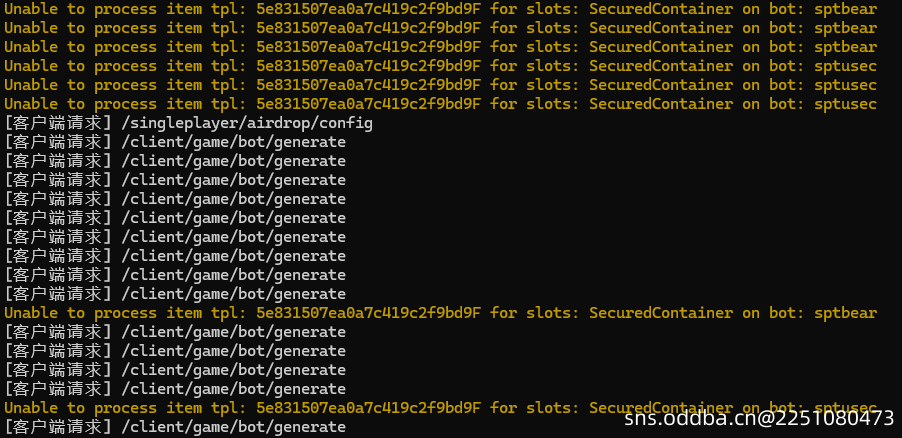Click the last yellow warning above the final request
Screen dimensions: 902x438
440,408
